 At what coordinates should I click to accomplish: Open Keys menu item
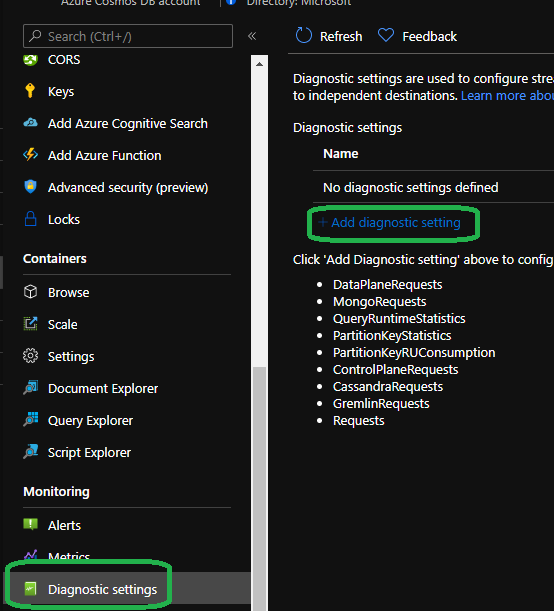pos(61,92)
